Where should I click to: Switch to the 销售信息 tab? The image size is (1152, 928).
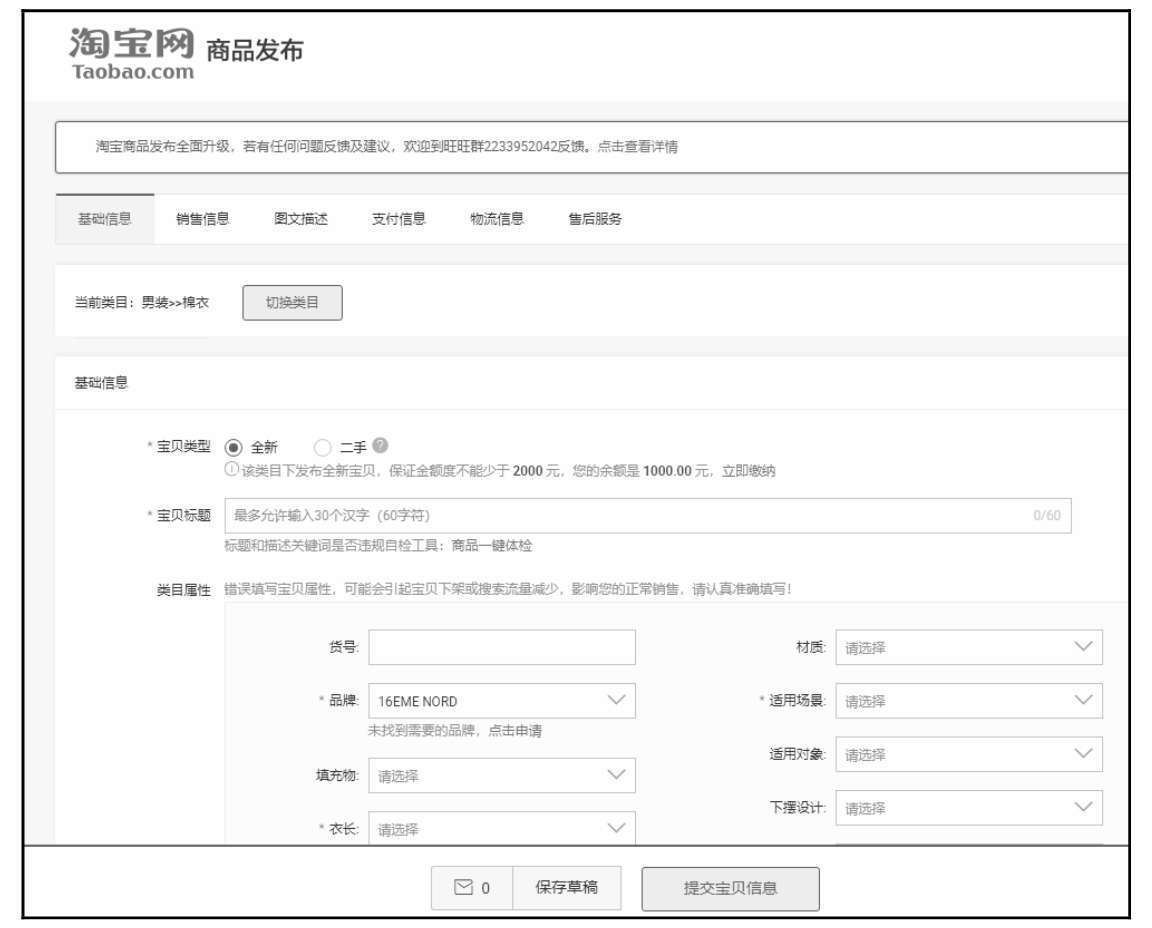[x=203, y=220]
